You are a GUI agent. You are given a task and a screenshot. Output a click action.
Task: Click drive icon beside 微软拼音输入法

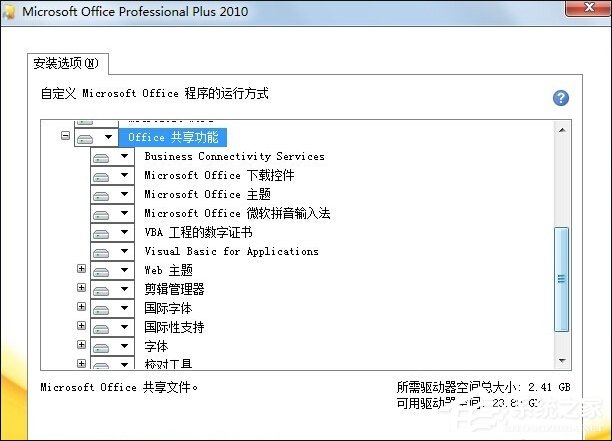pyautogui.click(x=101, y=214)
